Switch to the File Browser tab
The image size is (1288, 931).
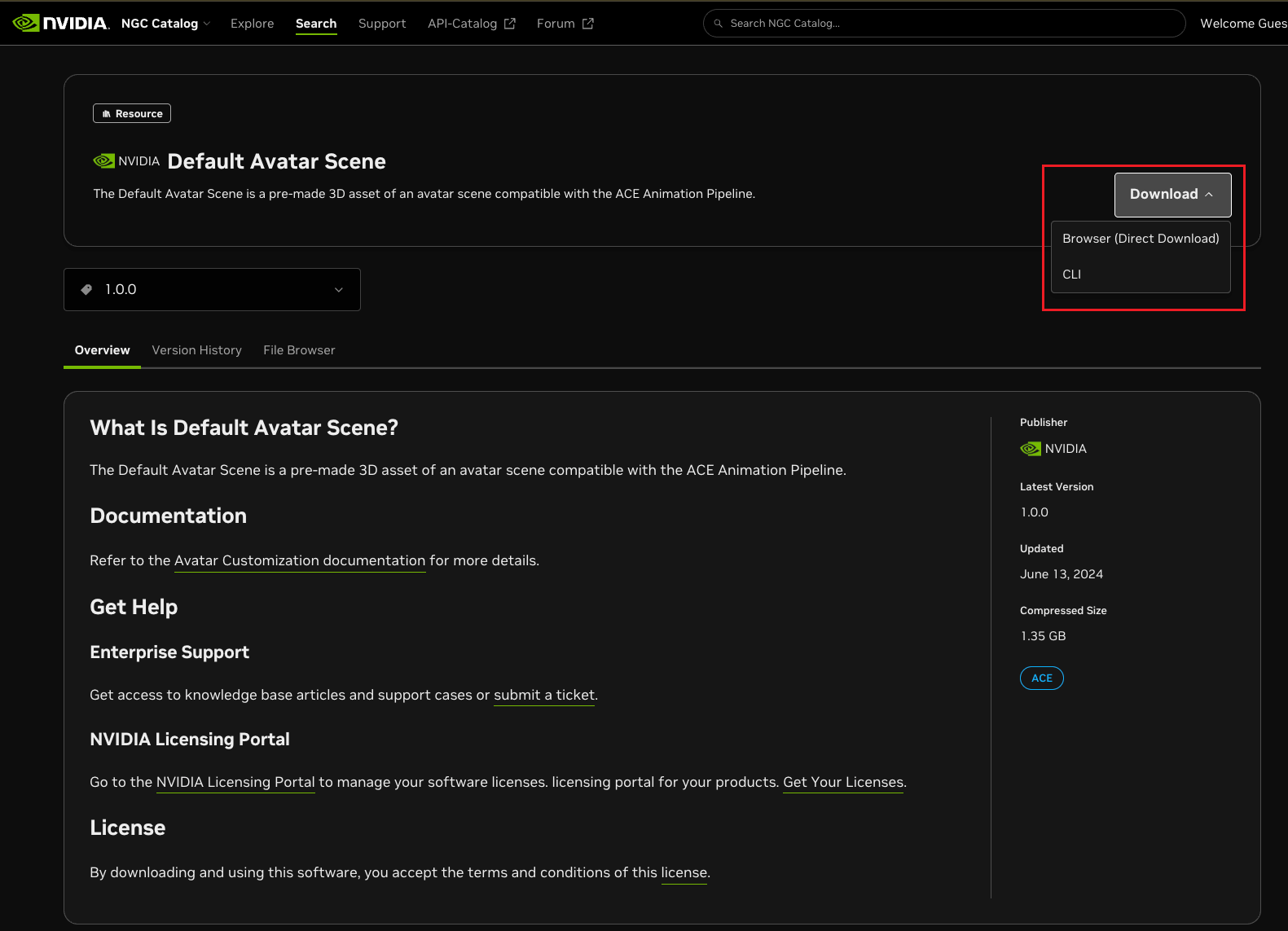point(299,350)
